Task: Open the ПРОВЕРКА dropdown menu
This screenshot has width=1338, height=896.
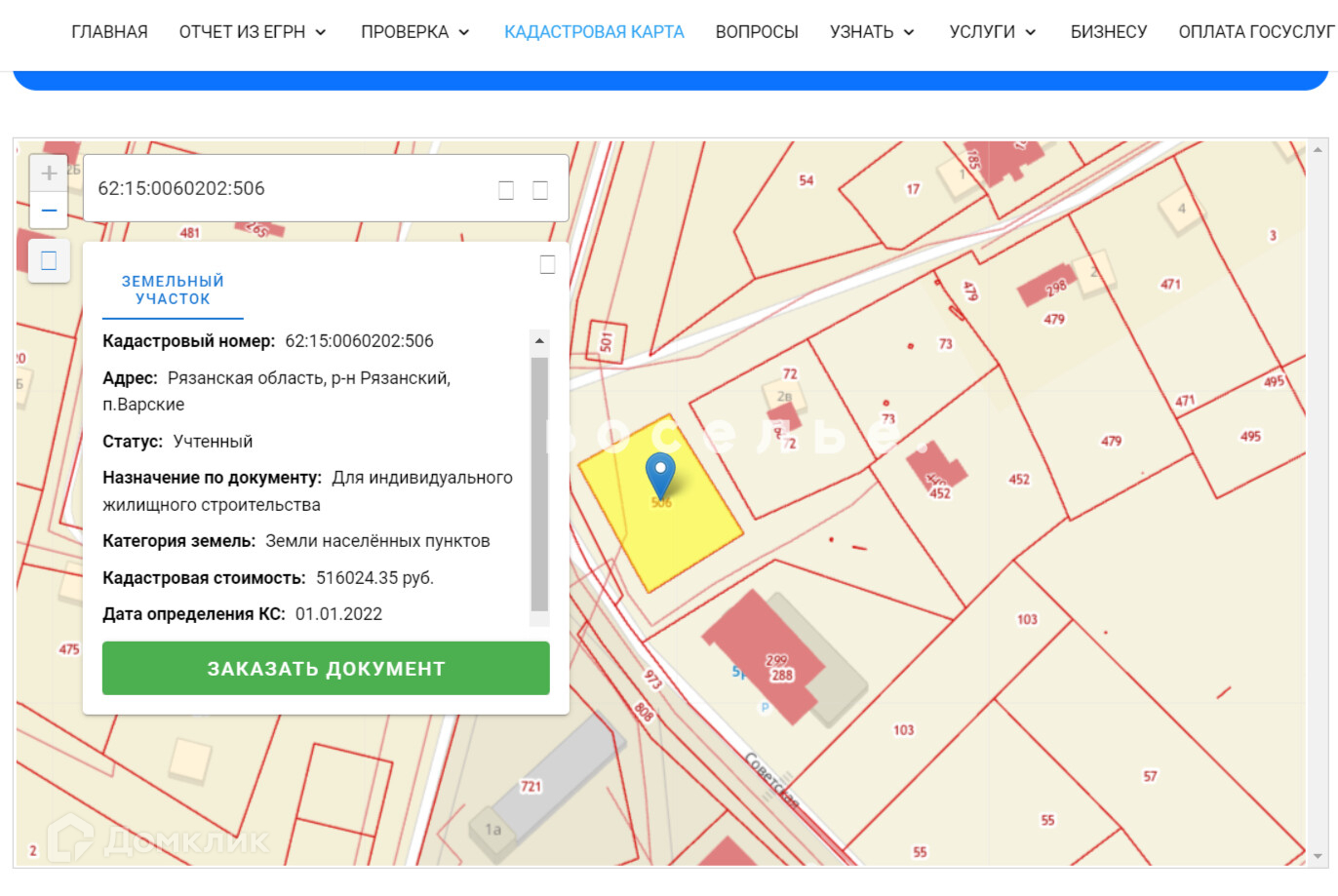Action: click(x=414, y=32)
